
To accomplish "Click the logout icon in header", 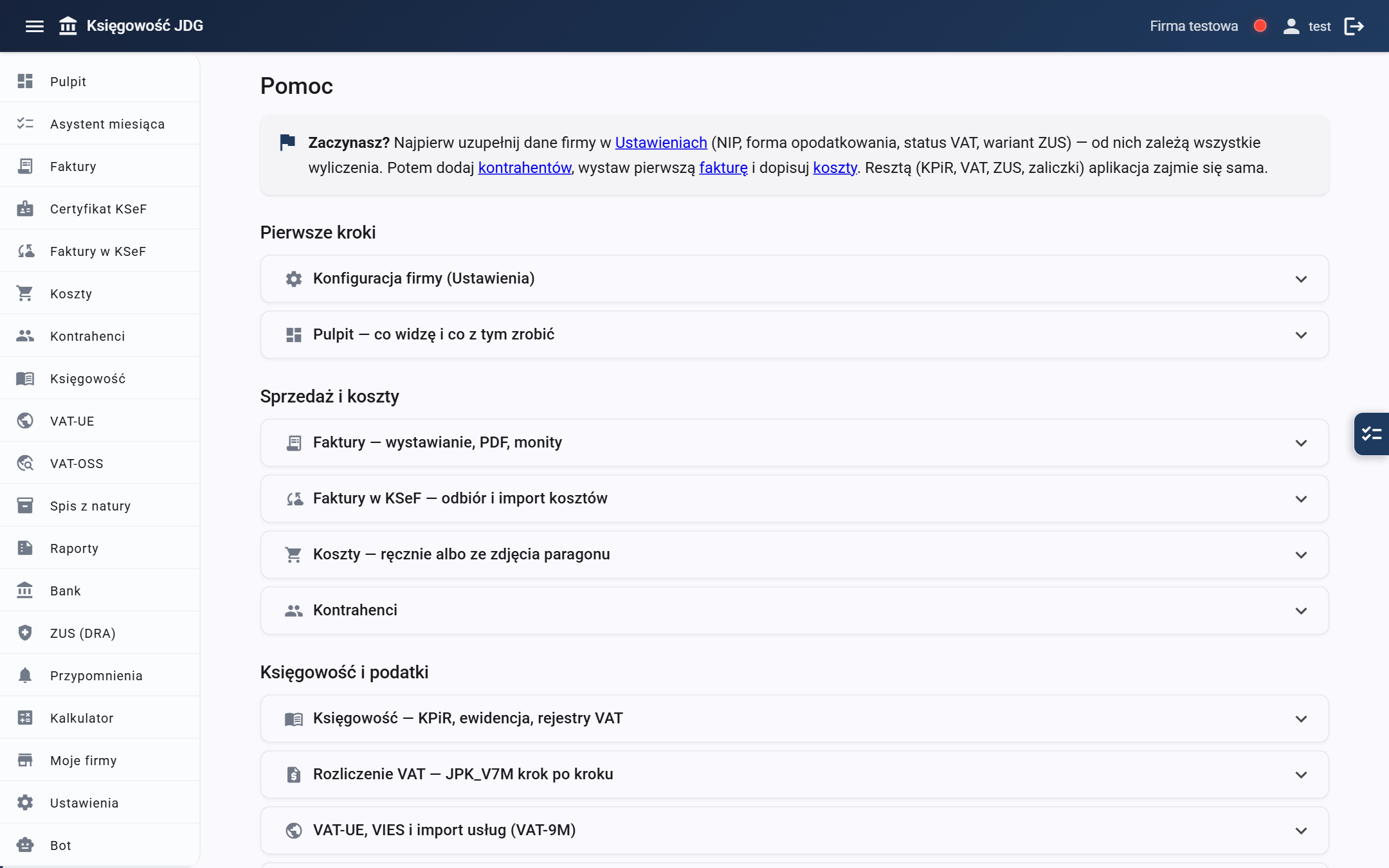I will point(1354,26).
